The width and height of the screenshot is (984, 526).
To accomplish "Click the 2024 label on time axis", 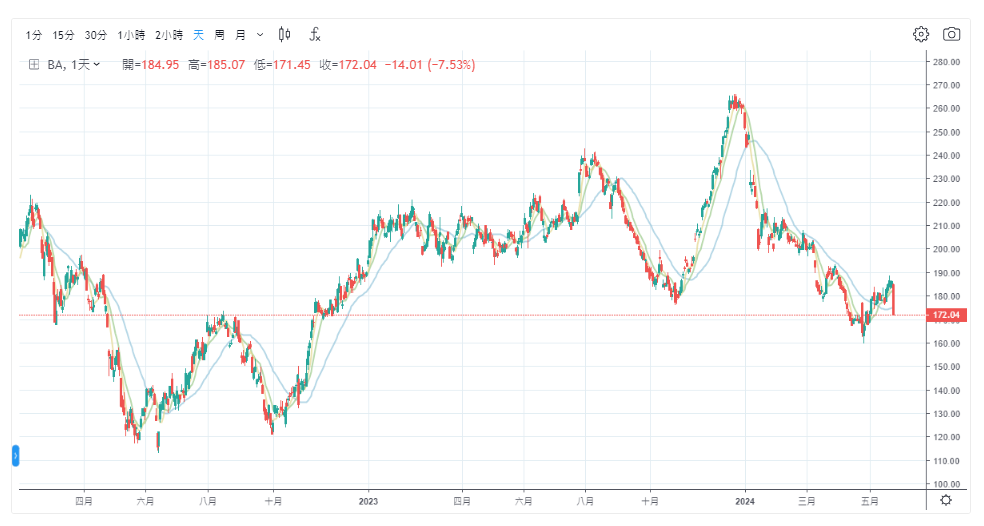I will 744,499.
